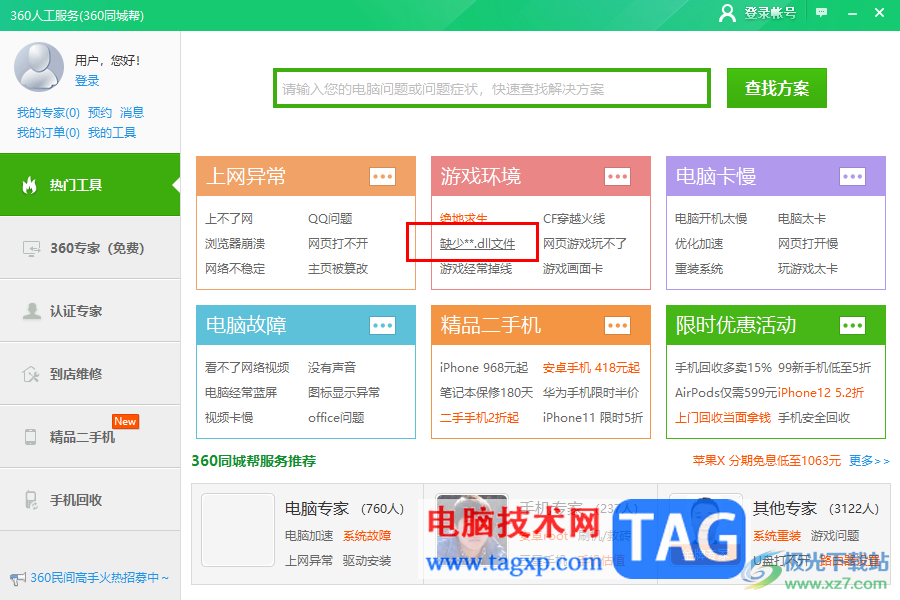
Task: Select 玩游戏太卡 issue
Action: tap(808, 269)
